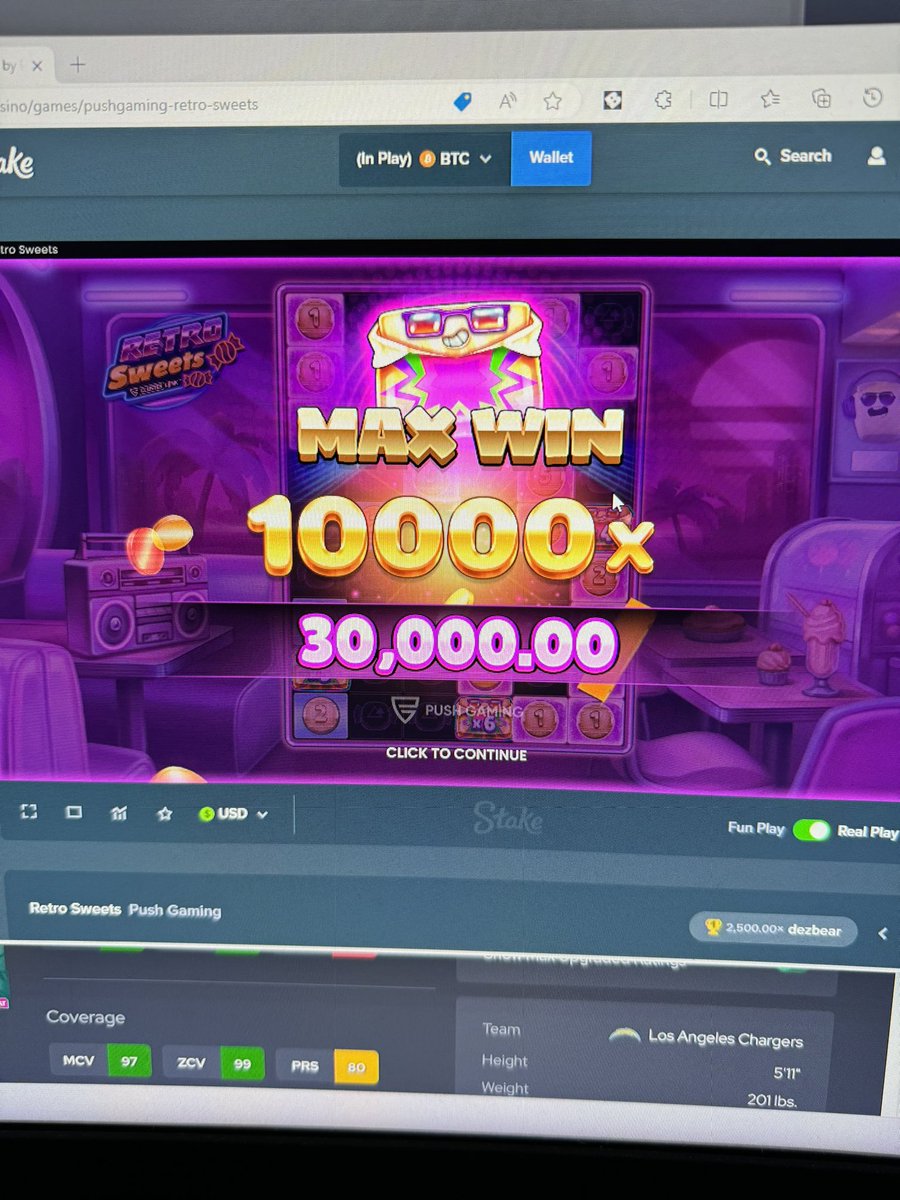Open collections icon in browser toolbar
900x1200 pixels.
pyautogui.click(x=821, y=97)
